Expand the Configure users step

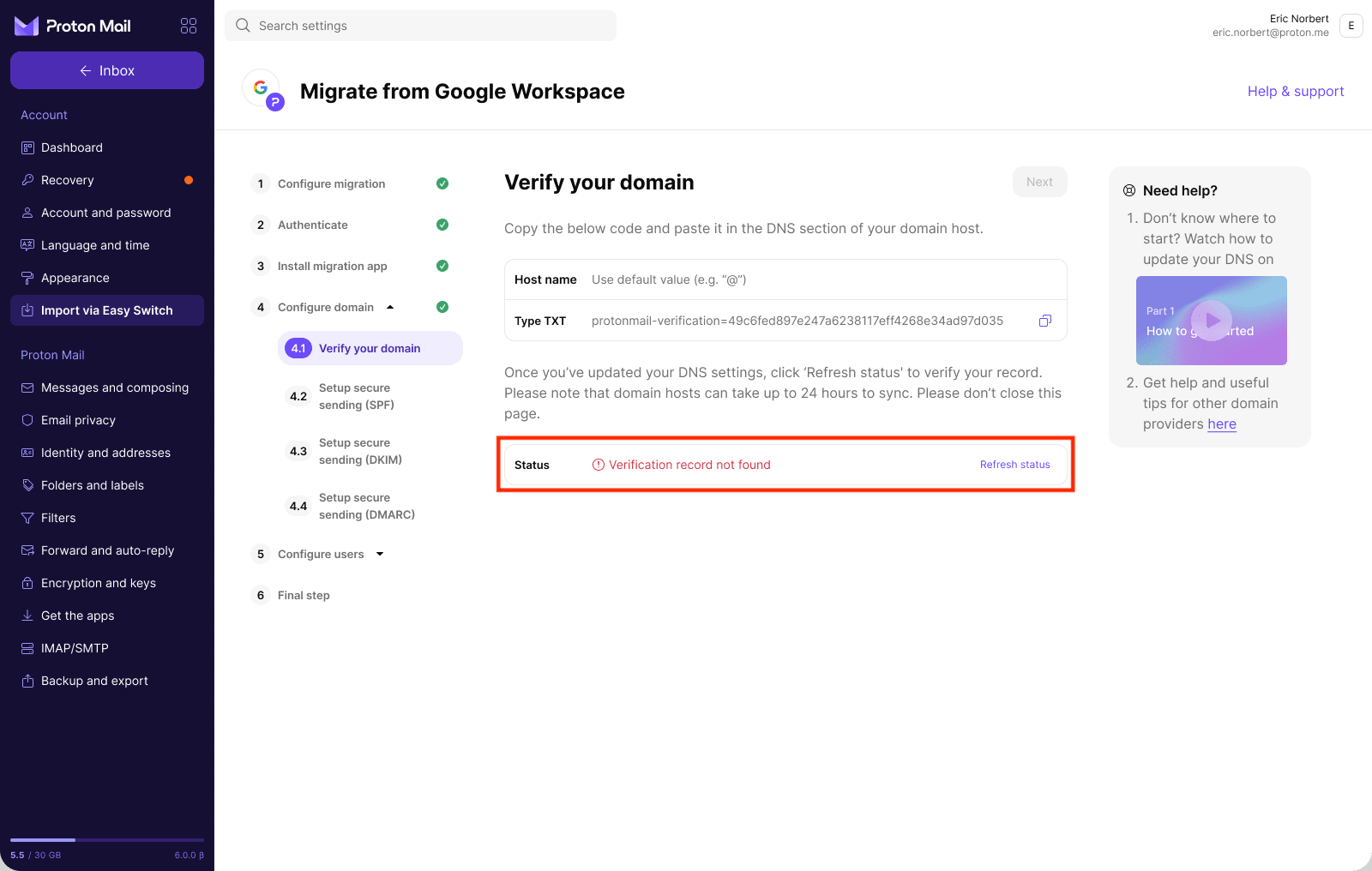[x=380, y=554]
